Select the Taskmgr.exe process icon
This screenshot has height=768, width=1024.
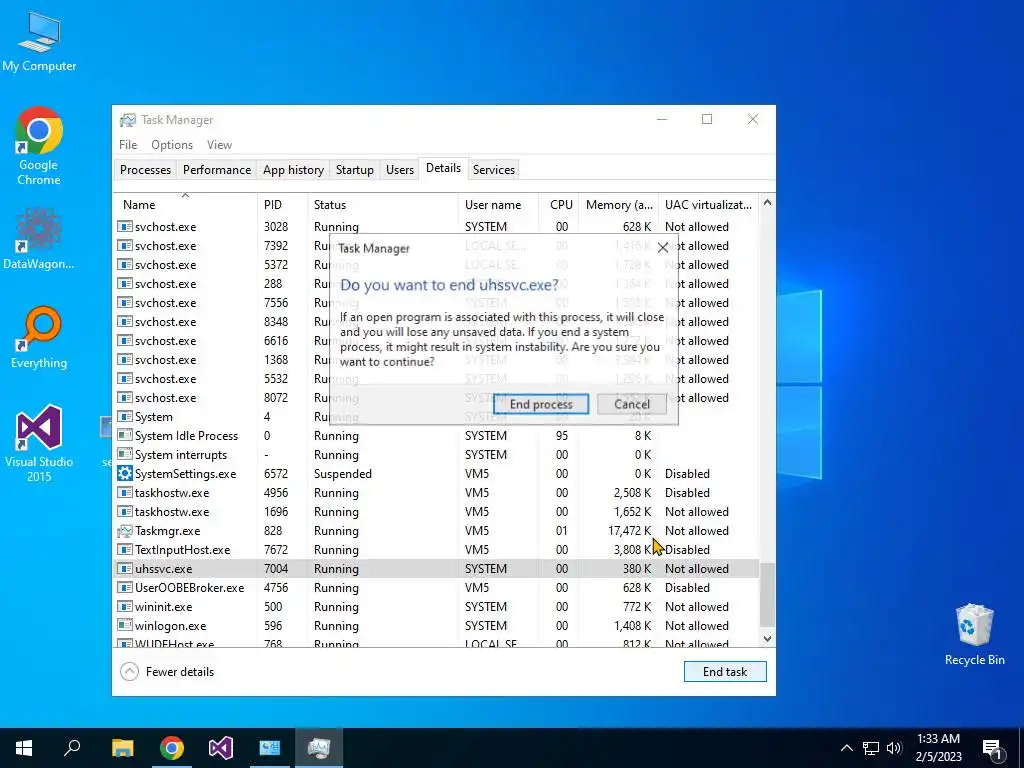124,530
